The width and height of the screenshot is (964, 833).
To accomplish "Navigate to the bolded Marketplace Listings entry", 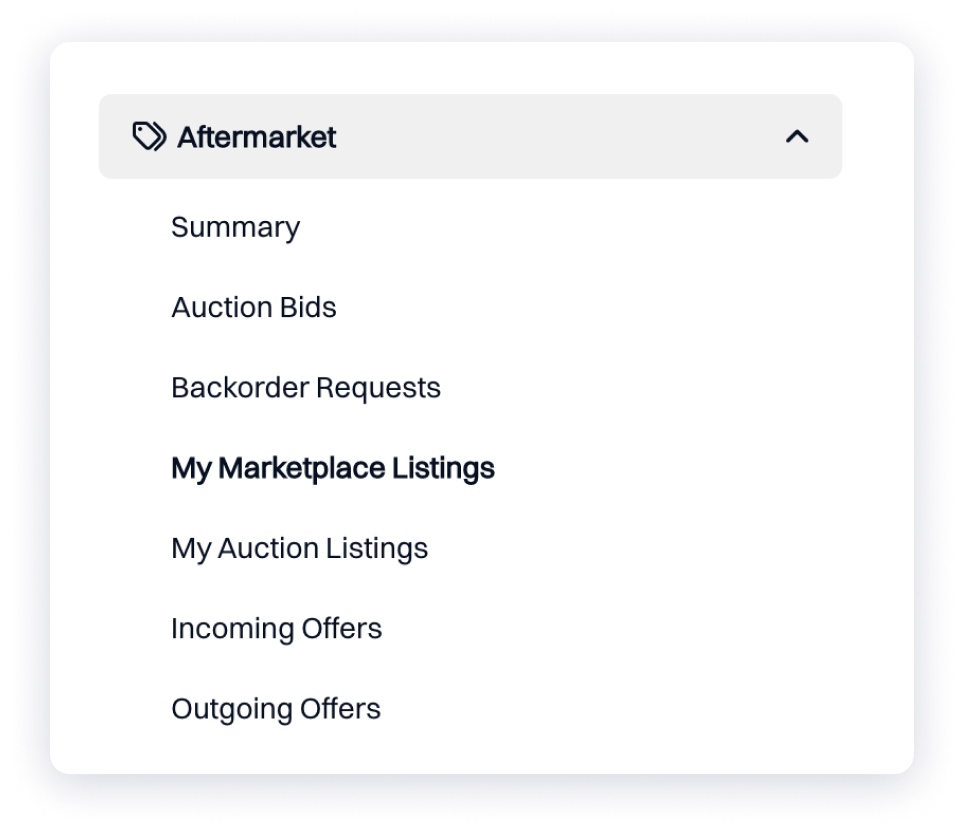I will pyautogui.click(x=333, y=468).
